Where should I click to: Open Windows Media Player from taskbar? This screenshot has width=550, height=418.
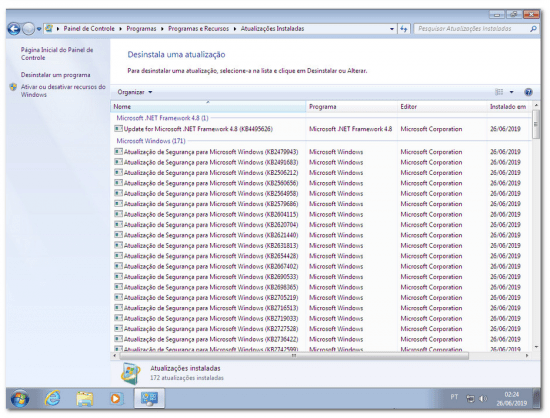tap(116, 399)
